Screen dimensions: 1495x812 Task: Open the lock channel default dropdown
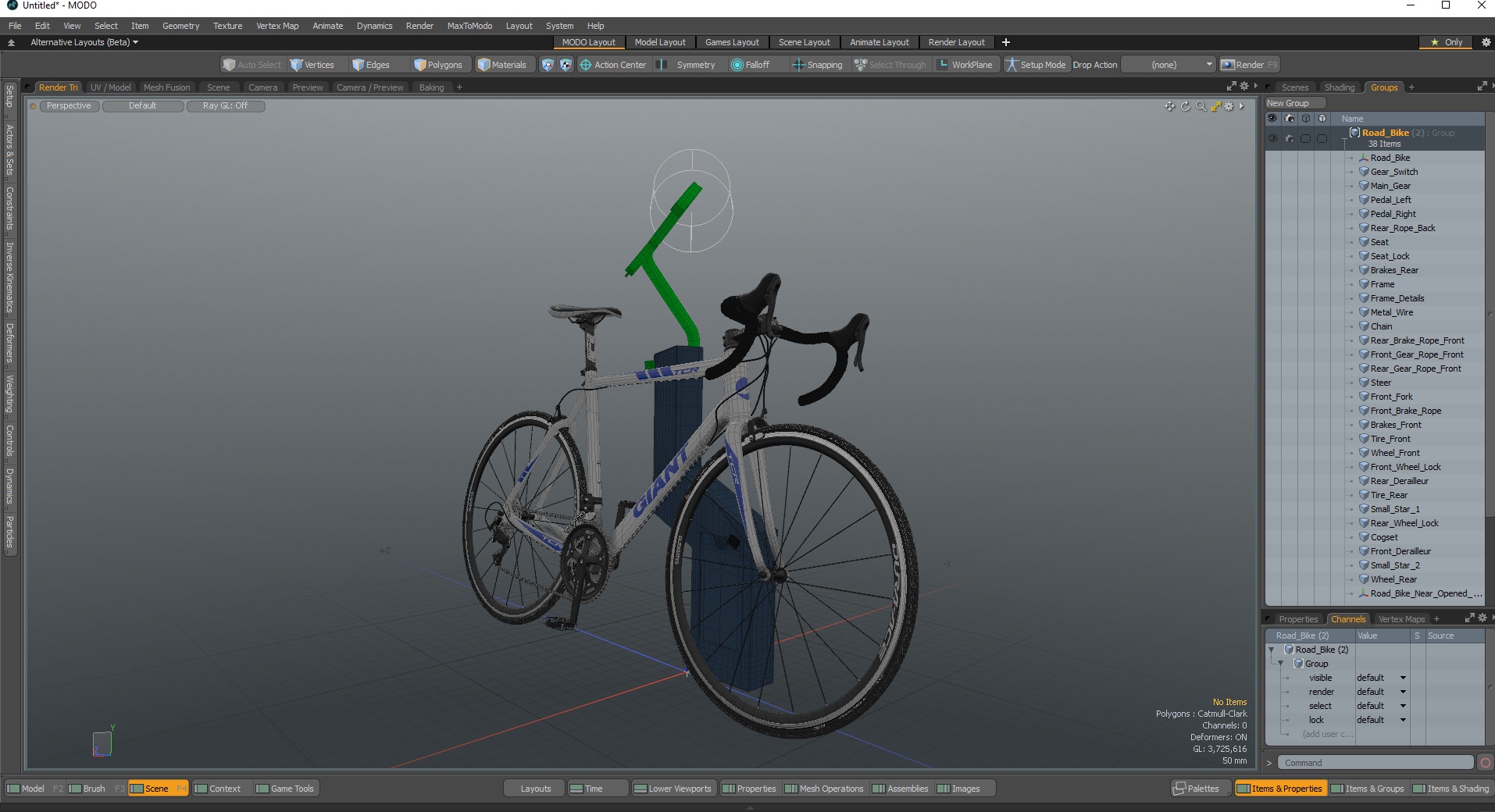click(1381, 720)
